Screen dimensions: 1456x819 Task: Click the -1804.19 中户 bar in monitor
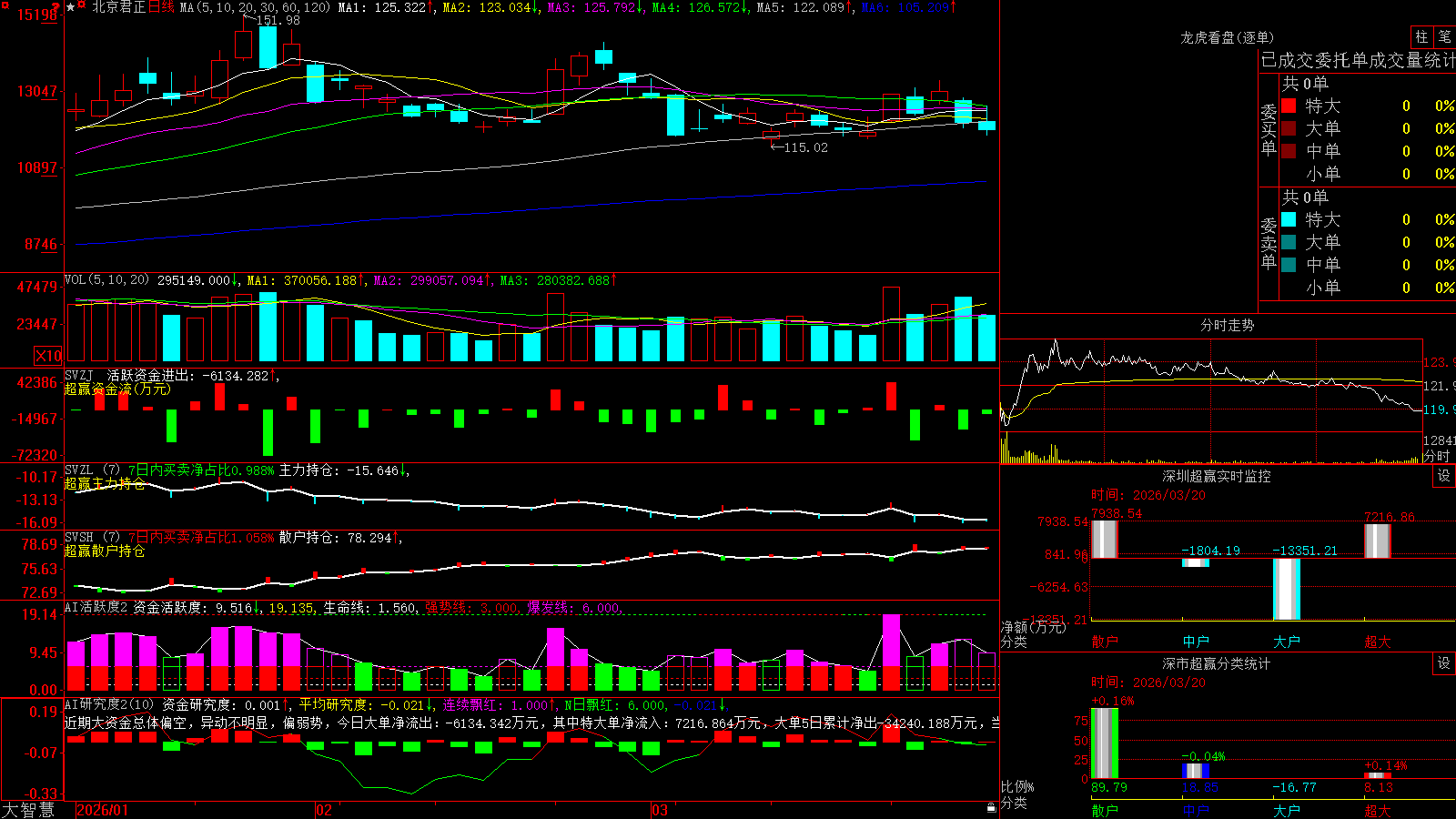[x=1196, y=562]
